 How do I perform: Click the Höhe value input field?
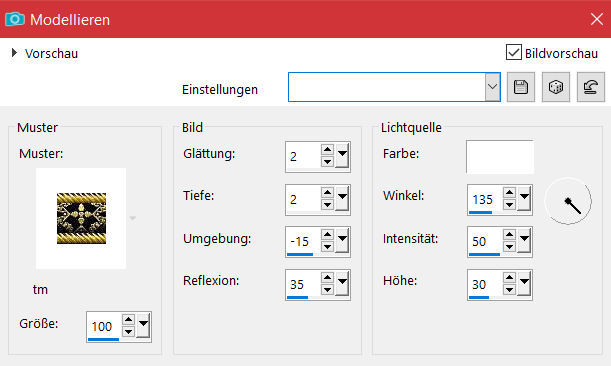pos(485,285)
